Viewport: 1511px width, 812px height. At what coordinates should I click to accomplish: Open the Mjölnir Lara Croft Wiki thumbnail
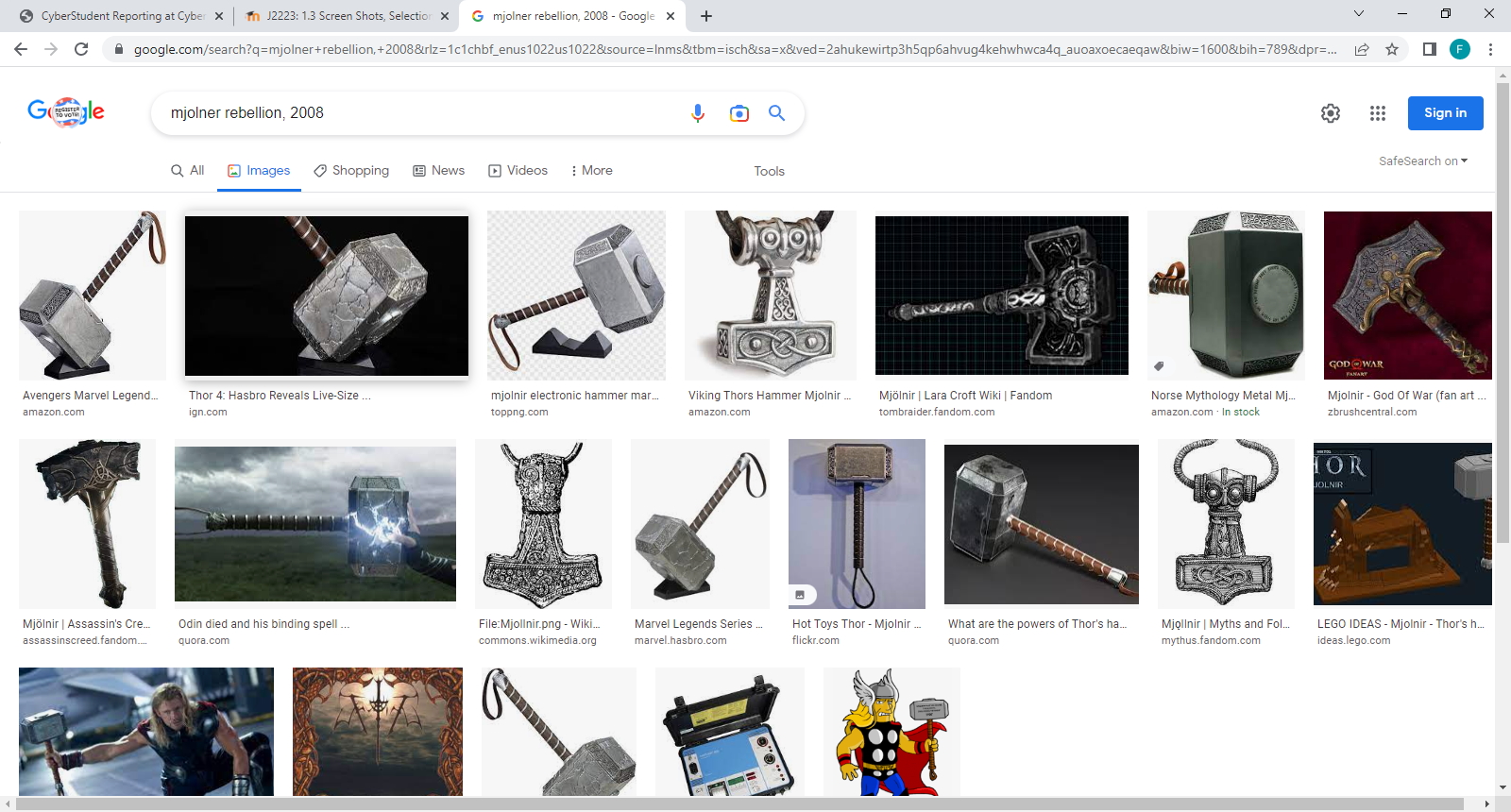[1001, 296]
